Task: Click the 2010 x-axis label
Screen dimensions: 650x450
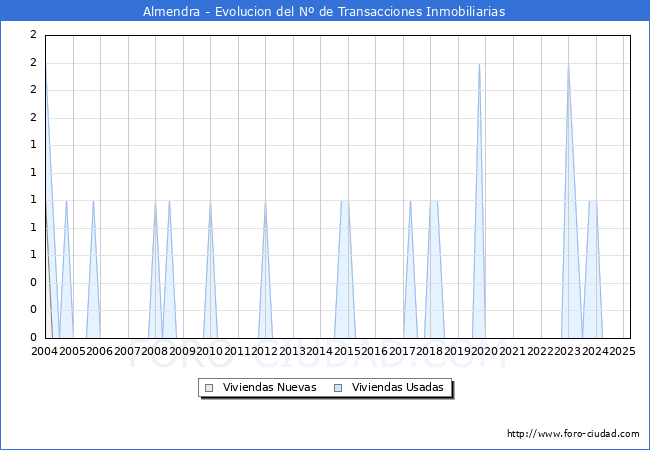Action: point(210,351)
